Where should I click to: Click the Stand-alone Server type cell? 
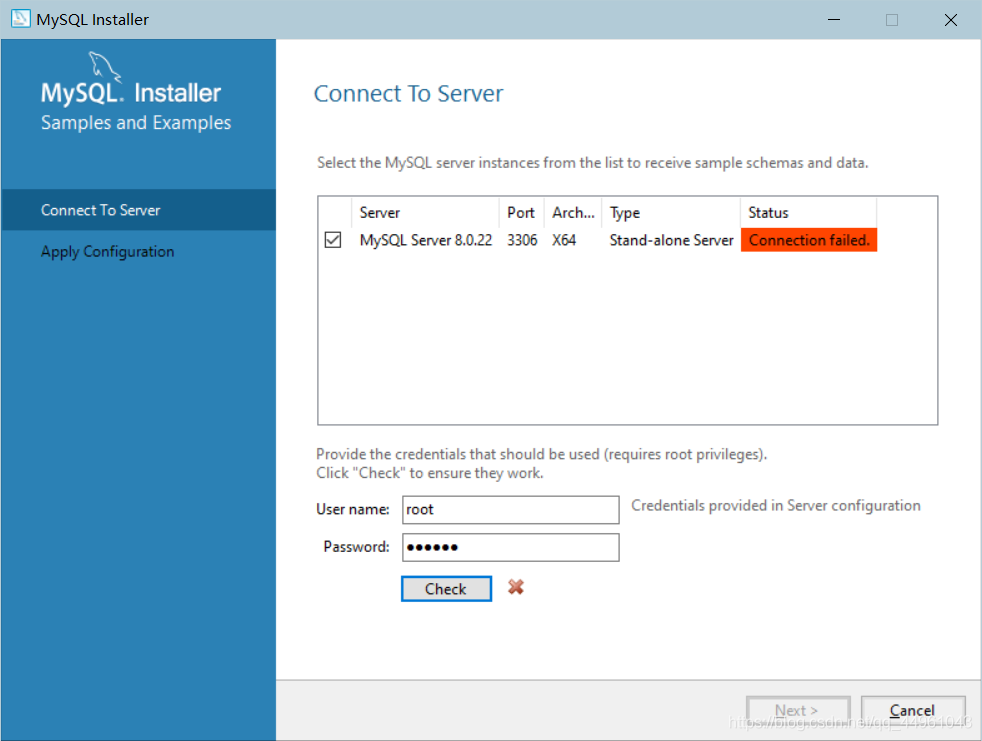tap(671, 240)
